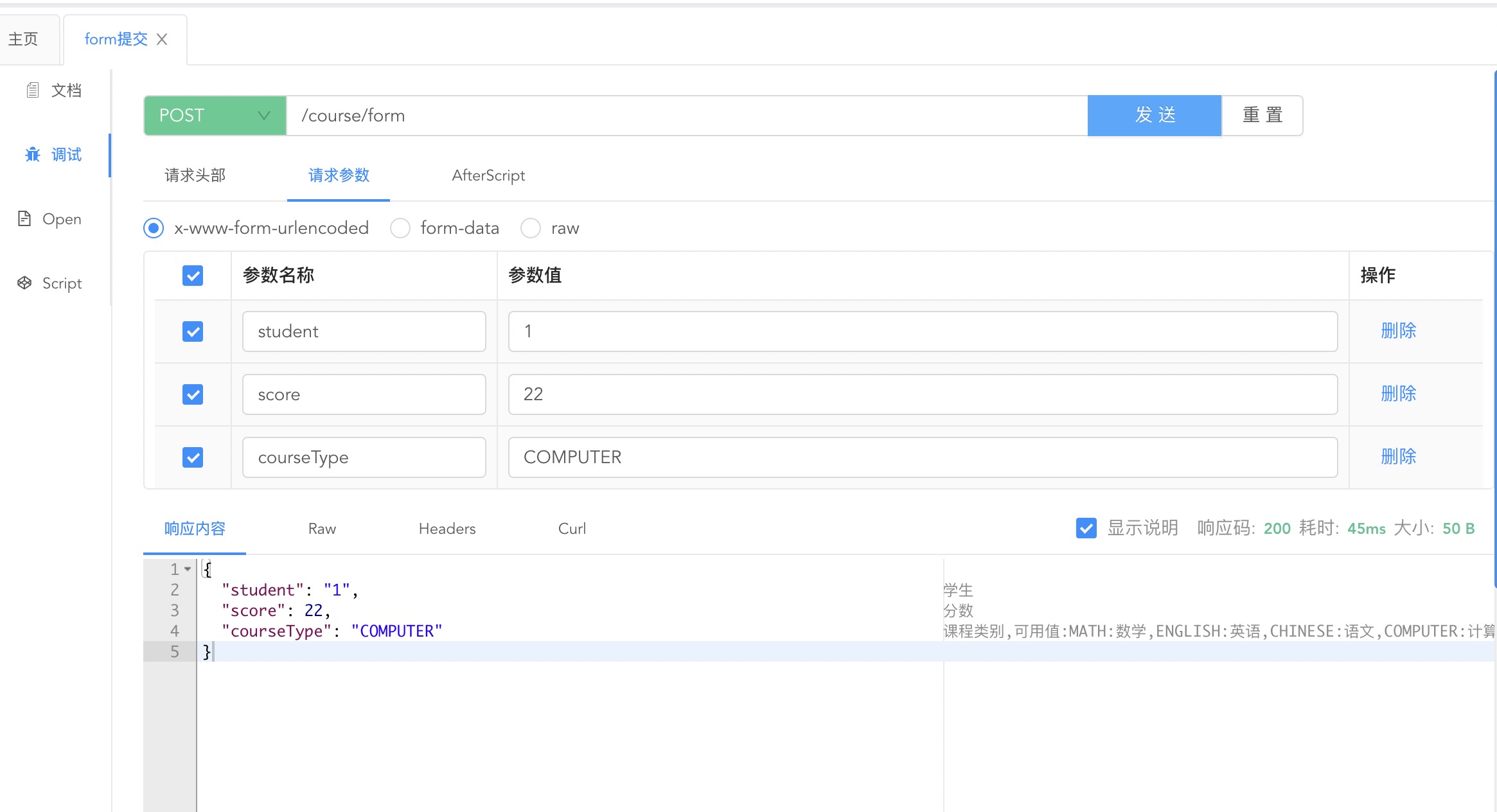Click the score parameter name field
Screen dimensions: 1497x812
tap(364, 394)
